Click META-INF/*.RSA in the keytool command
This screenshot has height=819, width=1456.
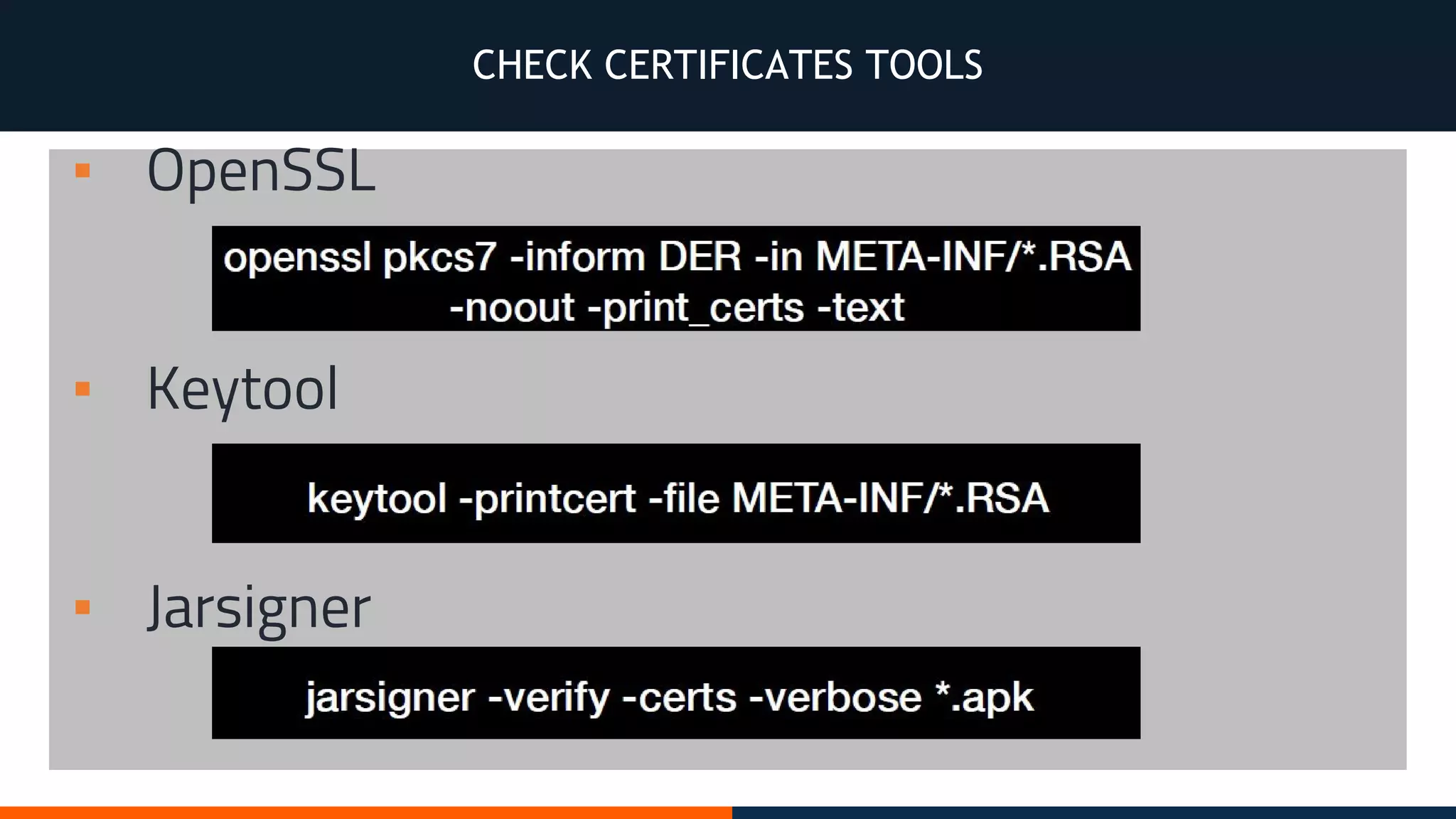coord(890,498)
